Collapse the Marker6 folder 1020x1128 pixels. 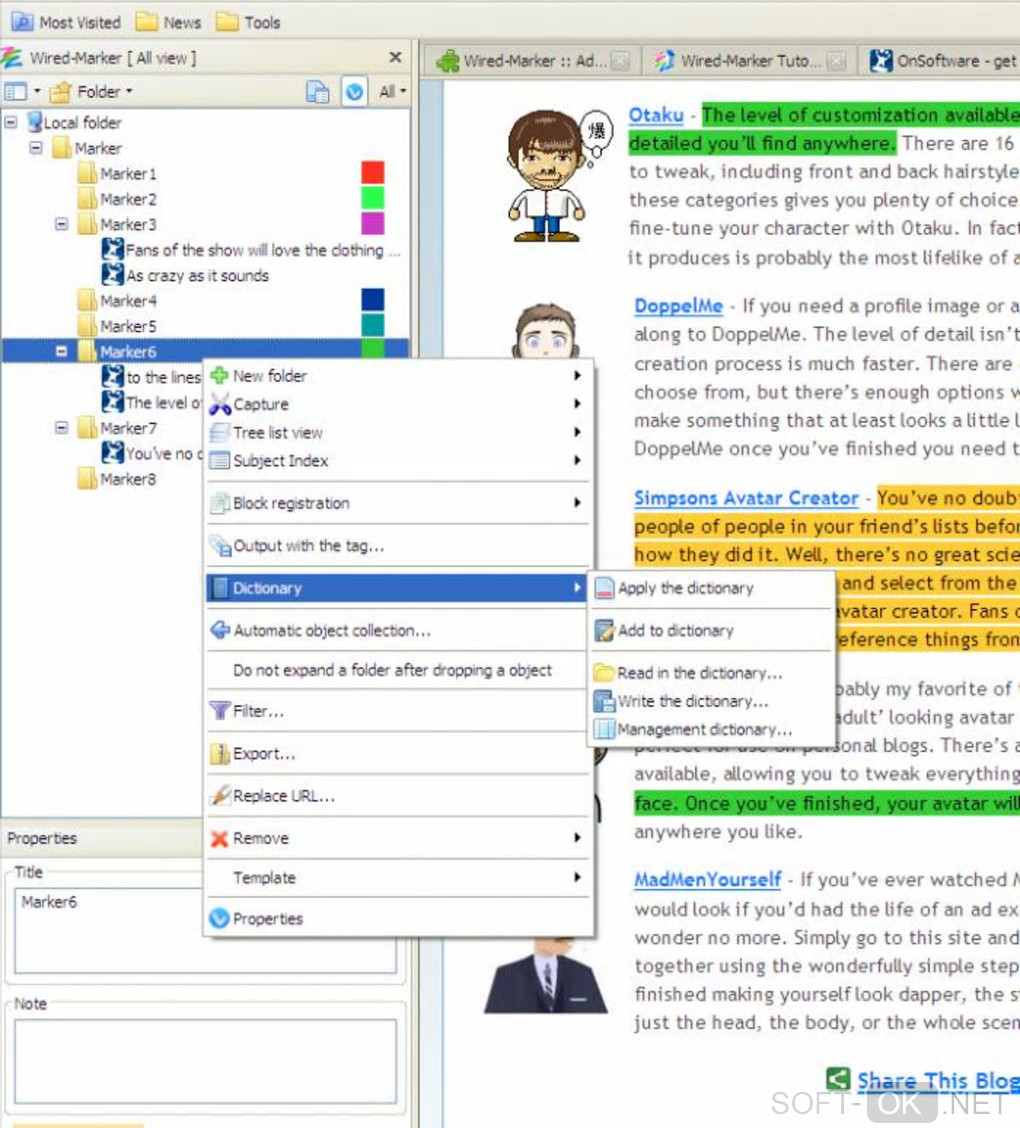point(62,351)
